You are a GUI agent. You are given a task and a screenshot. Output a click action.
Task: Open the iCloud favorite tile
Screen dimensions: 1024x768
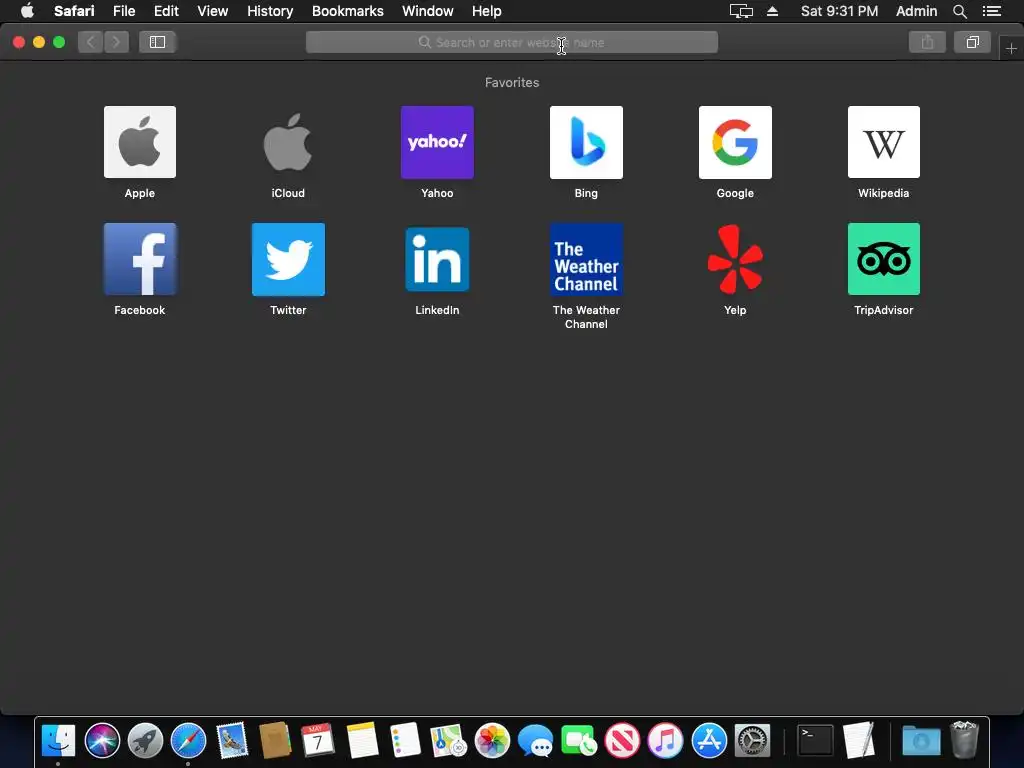pyautogui.click(x=288, y=142)
